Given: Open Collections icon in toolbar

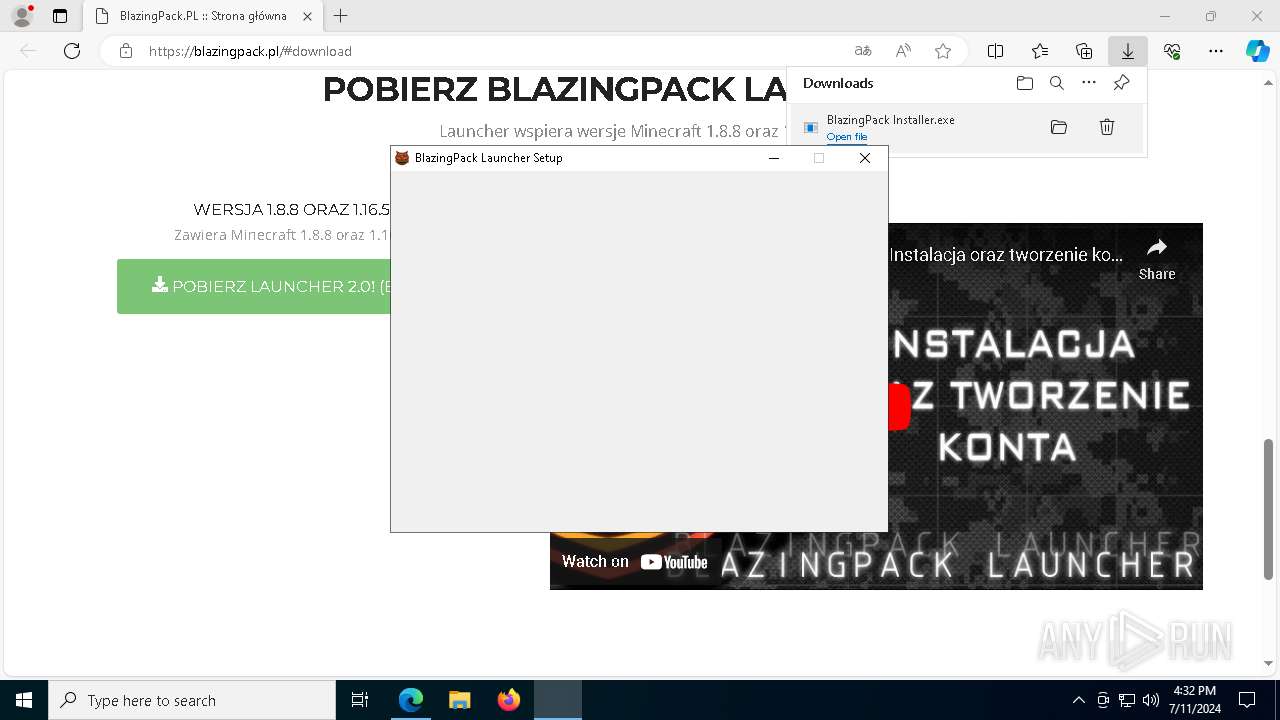Looking at the screenshot, I should tap(1084, 51).
